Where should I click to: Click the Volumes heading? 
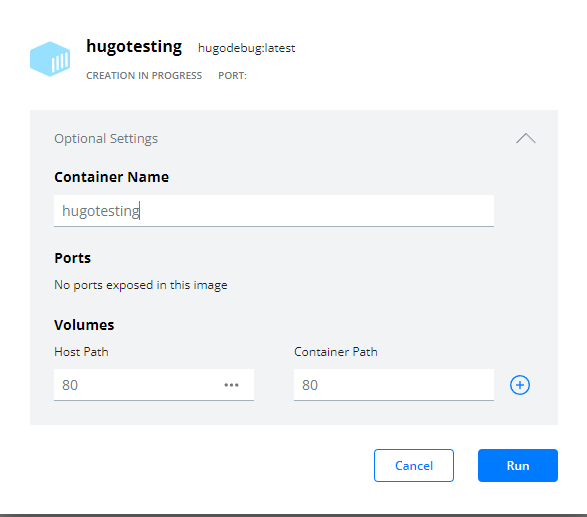tap(84, 325)
